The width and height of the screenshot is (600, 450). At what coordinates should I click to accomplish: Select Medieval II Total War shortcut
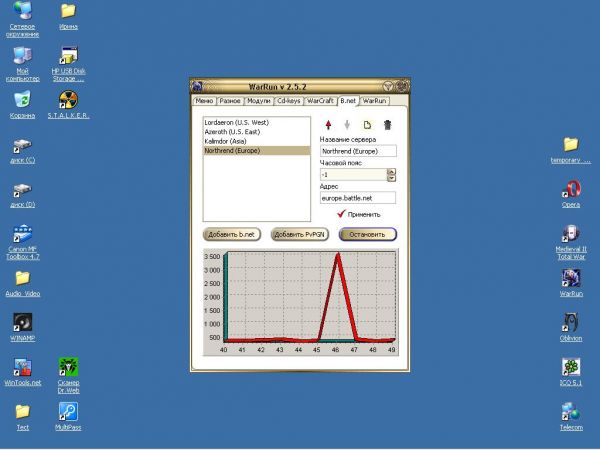click(571, 242)
